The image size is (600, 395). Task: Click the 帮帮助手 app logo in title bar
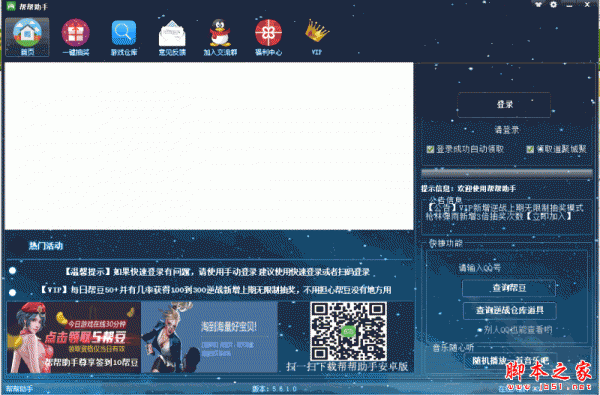point(11,6)
